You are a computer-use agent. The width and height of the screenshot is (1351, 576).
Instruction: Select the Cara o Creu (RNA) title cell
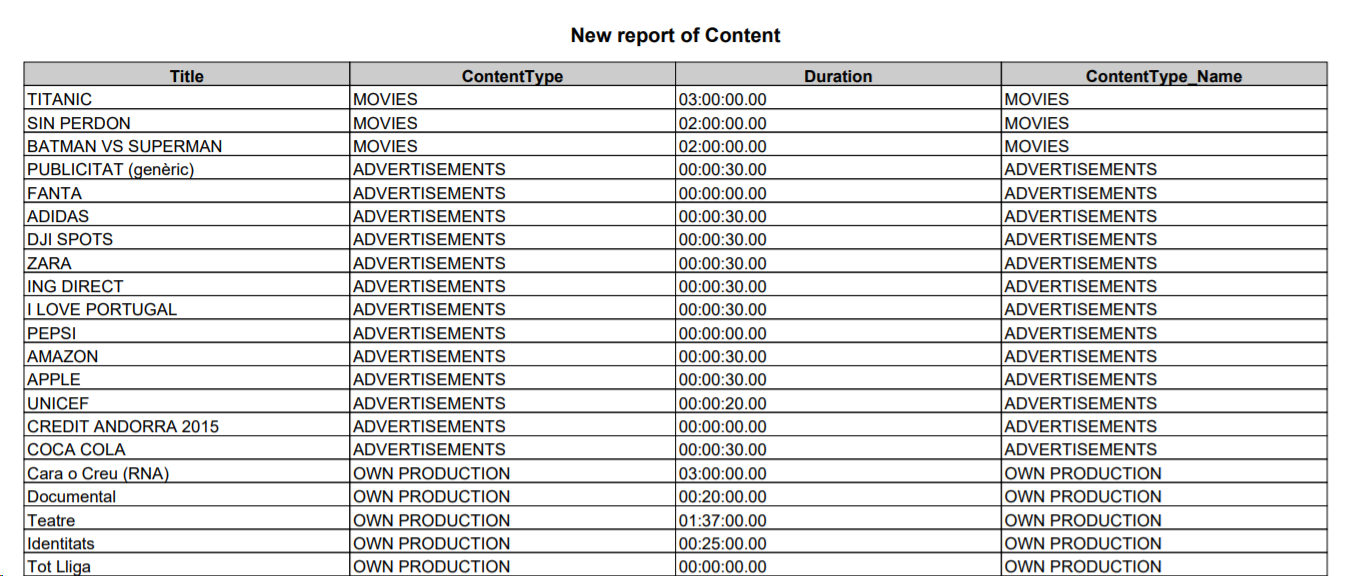(x=98, y=473)
